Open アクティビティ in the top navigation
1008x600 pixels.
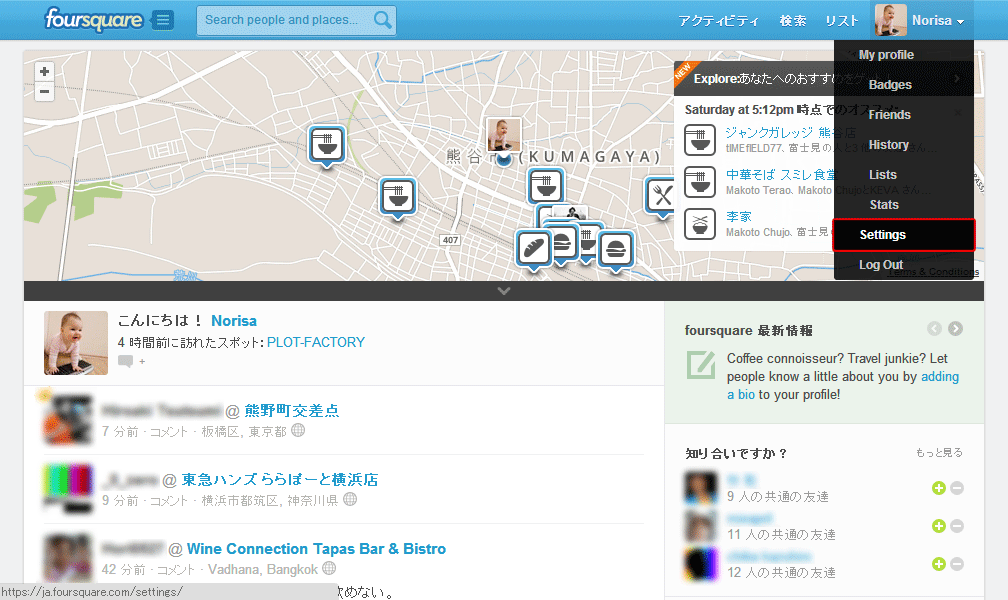point(718,21)
